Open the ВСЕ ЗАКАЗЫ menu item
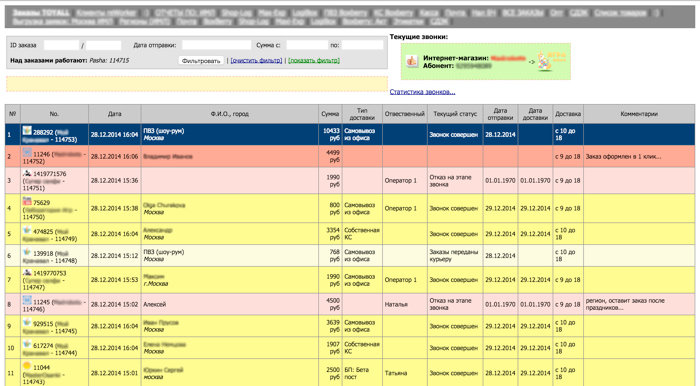700x386 pixels. tap(523, 12)
